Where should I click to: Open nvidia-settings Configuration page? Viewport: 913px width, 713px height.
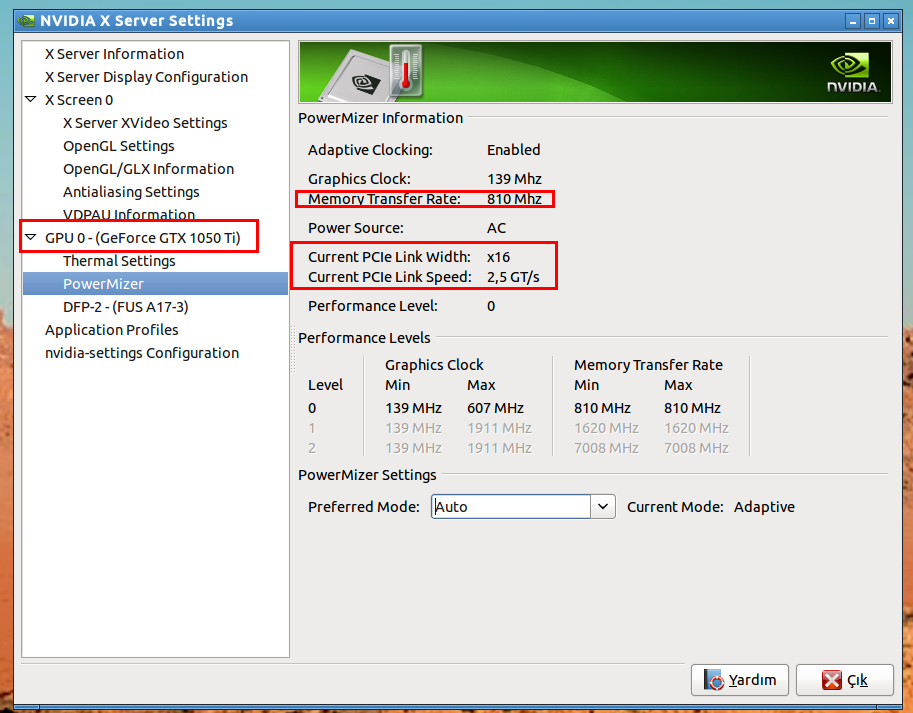click(x=142, y=353)
